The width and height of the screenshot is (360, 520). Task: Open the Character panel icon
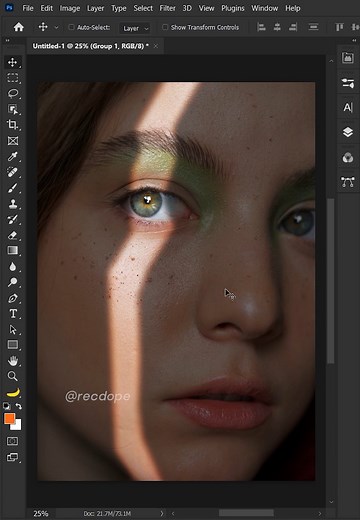(x=348, y=107)
